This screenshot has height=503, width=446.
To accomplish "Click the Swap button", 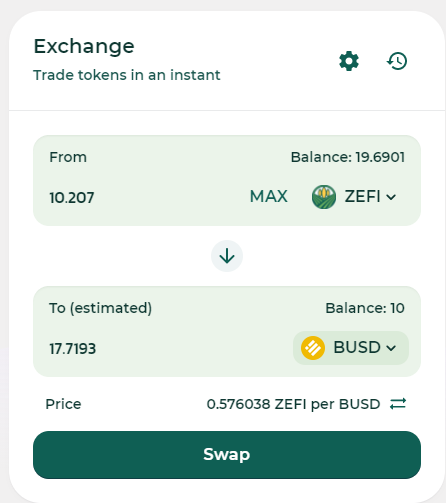I will click(x=227, y=455).
